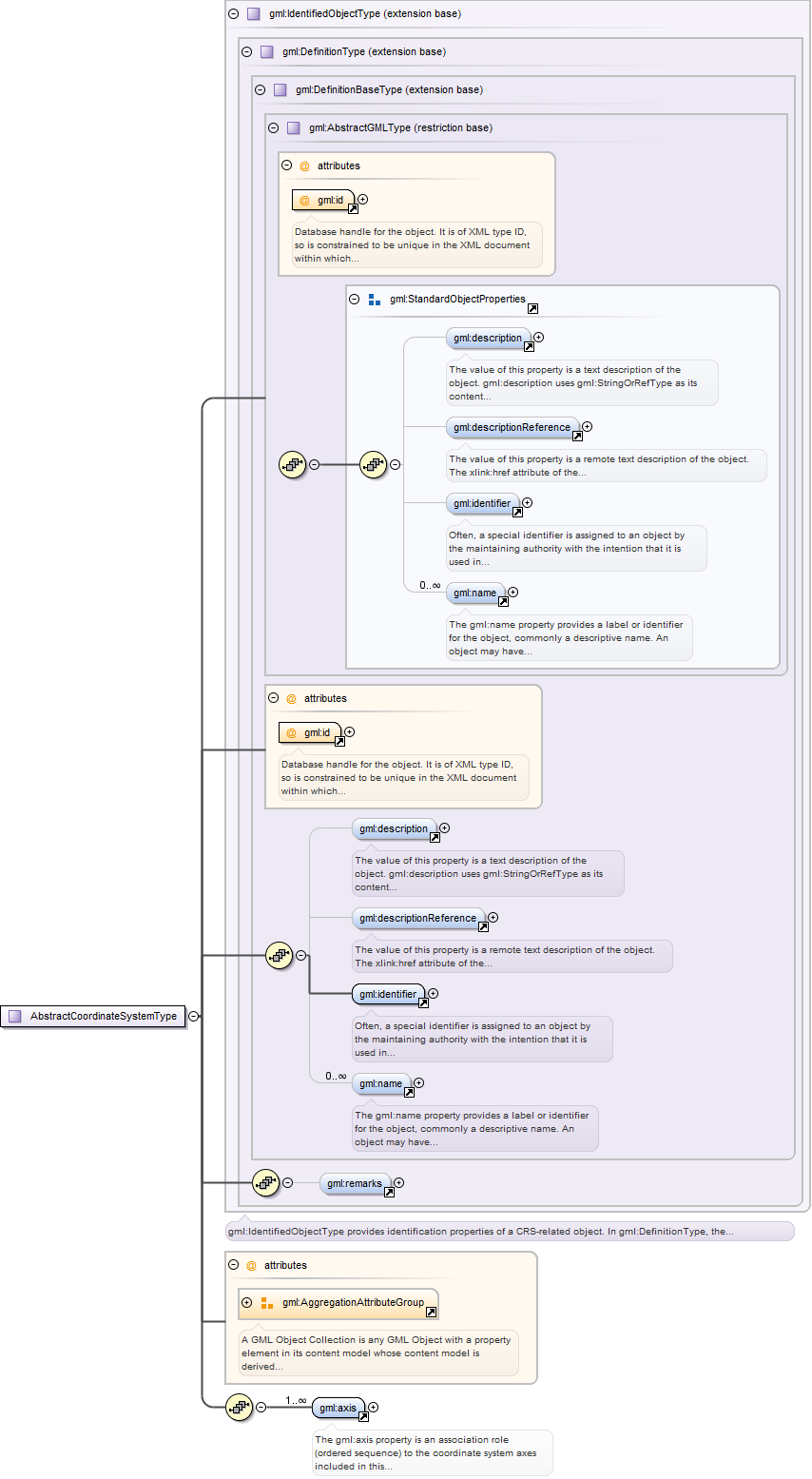
Task: Click the AbstractCoordinateSystemType type icon
Action: click(x=15, y=1016)
